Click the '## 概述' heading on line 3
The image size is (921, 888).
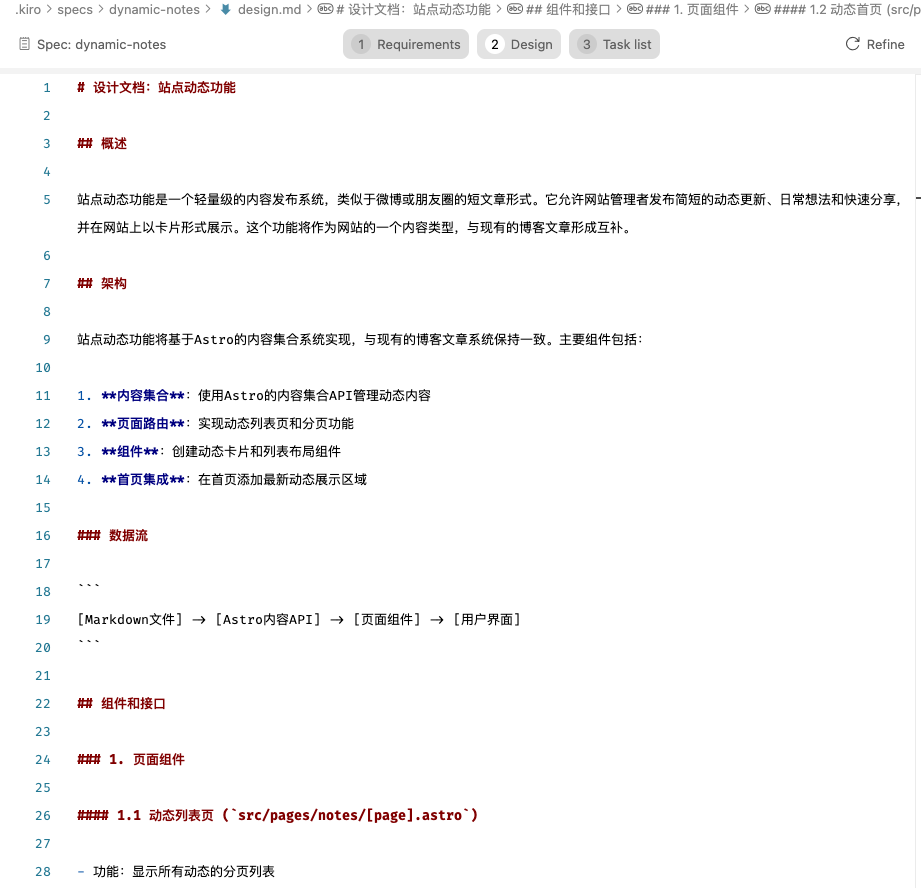pyautogui.click(x=102, y=143)
